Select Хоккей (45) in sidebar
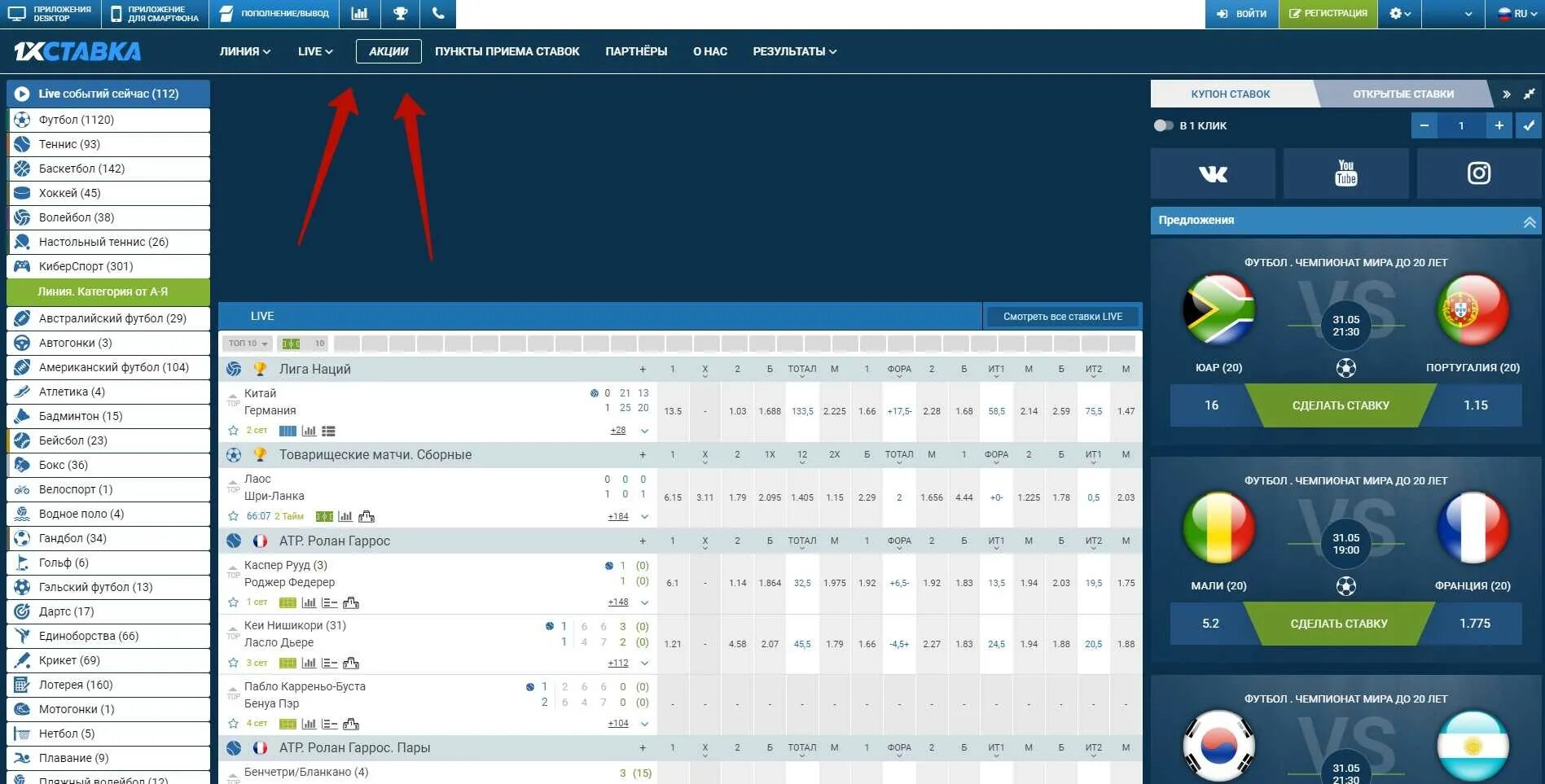The image size is (1545, 784). click(x=108, y=193)
